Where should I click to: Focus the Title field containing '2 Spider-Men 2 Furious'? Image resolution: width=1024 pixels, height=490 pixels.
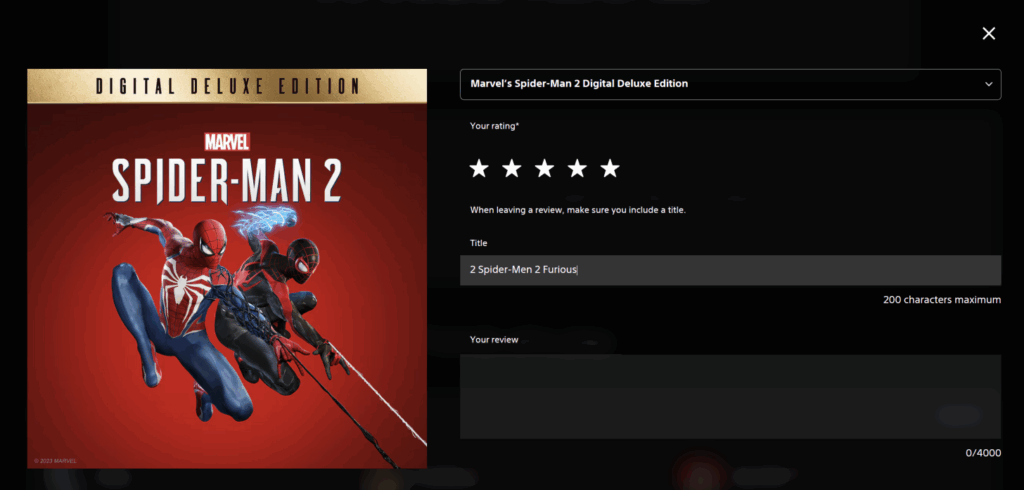tap(730, 270)
